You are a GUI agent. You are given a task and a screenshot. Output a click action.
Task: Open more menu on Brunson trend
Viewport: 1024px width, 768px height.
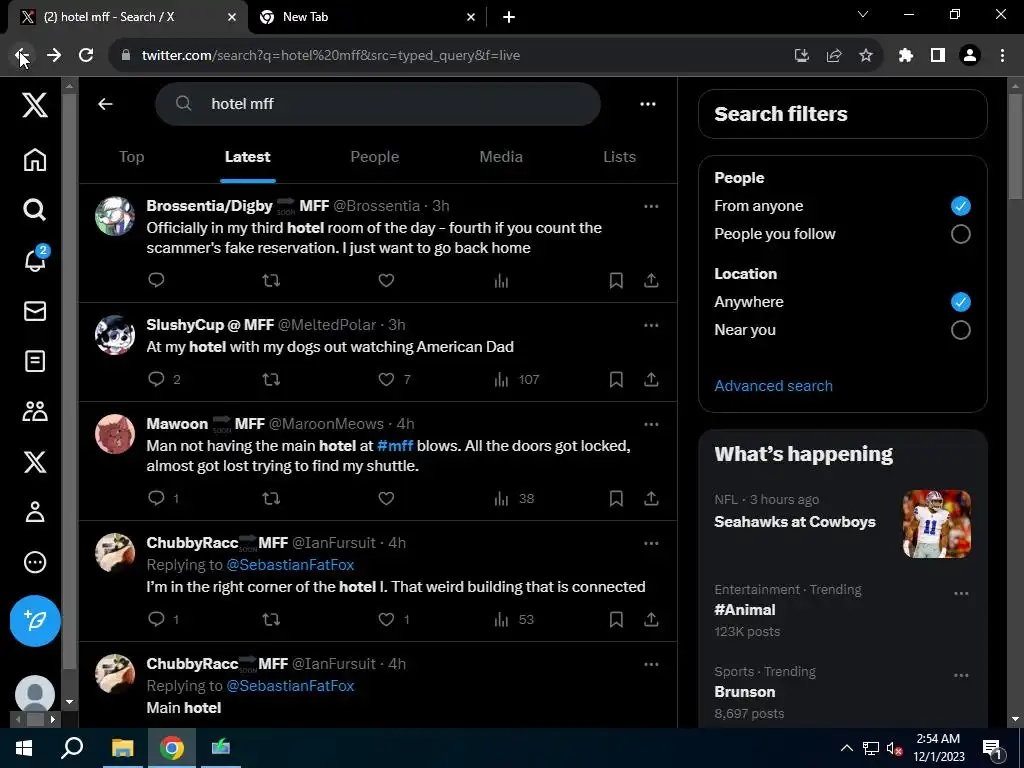point(961,676)
